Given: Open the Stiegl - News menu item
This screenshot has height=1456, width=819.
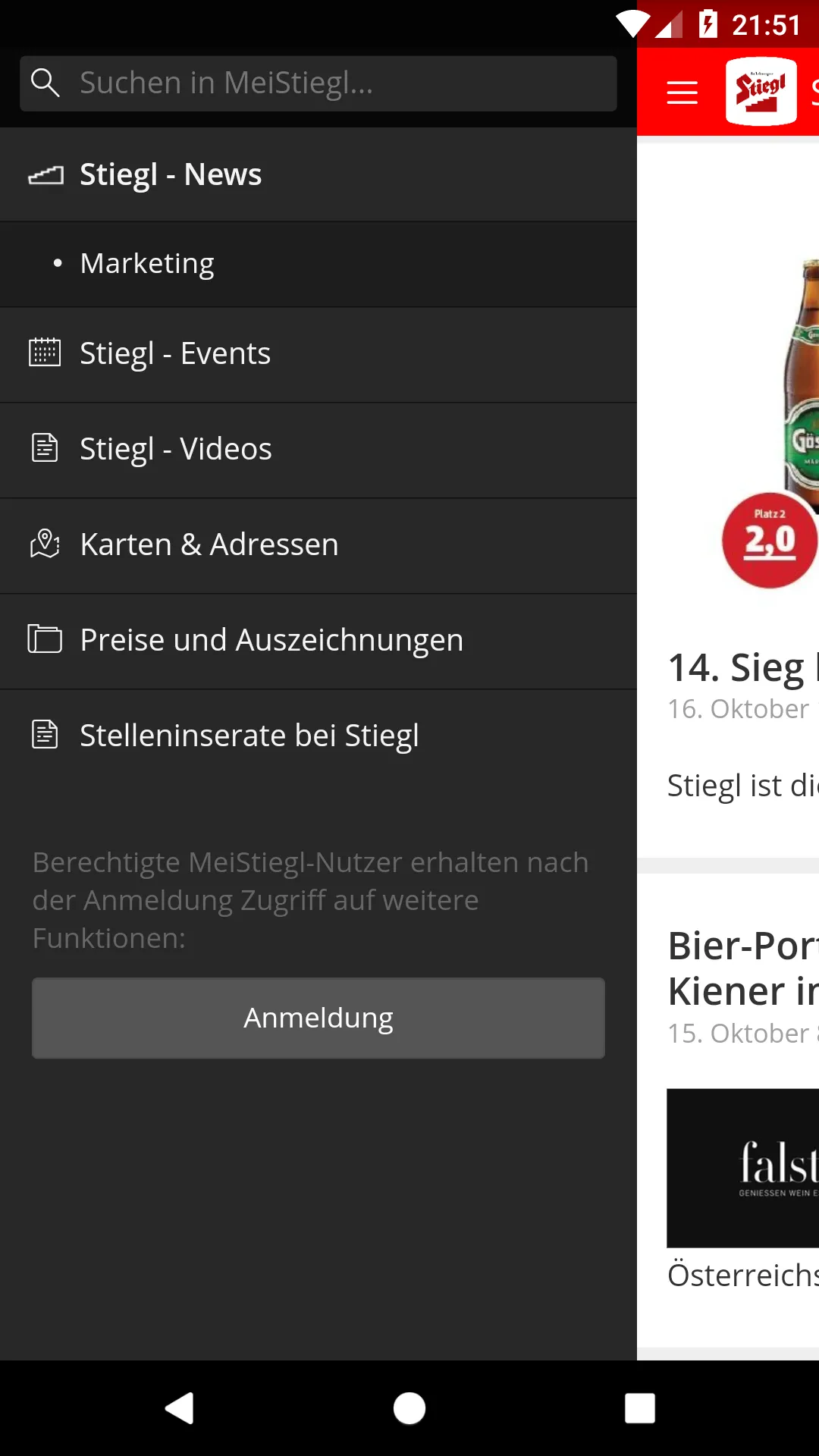Looking at the screenshot, I should coord(318,174).
